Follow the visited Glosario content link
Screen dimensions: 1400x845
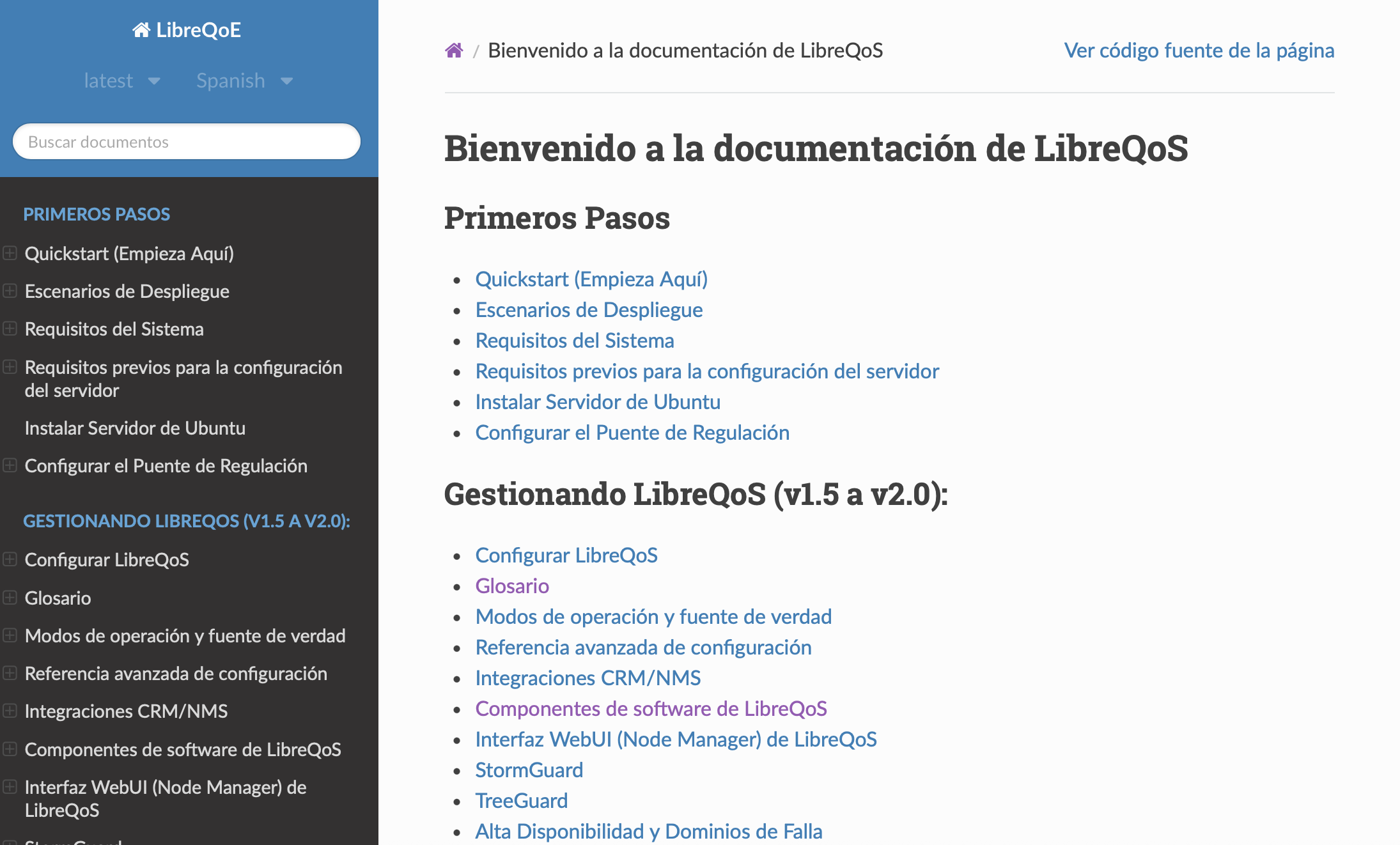click(512, 586)
